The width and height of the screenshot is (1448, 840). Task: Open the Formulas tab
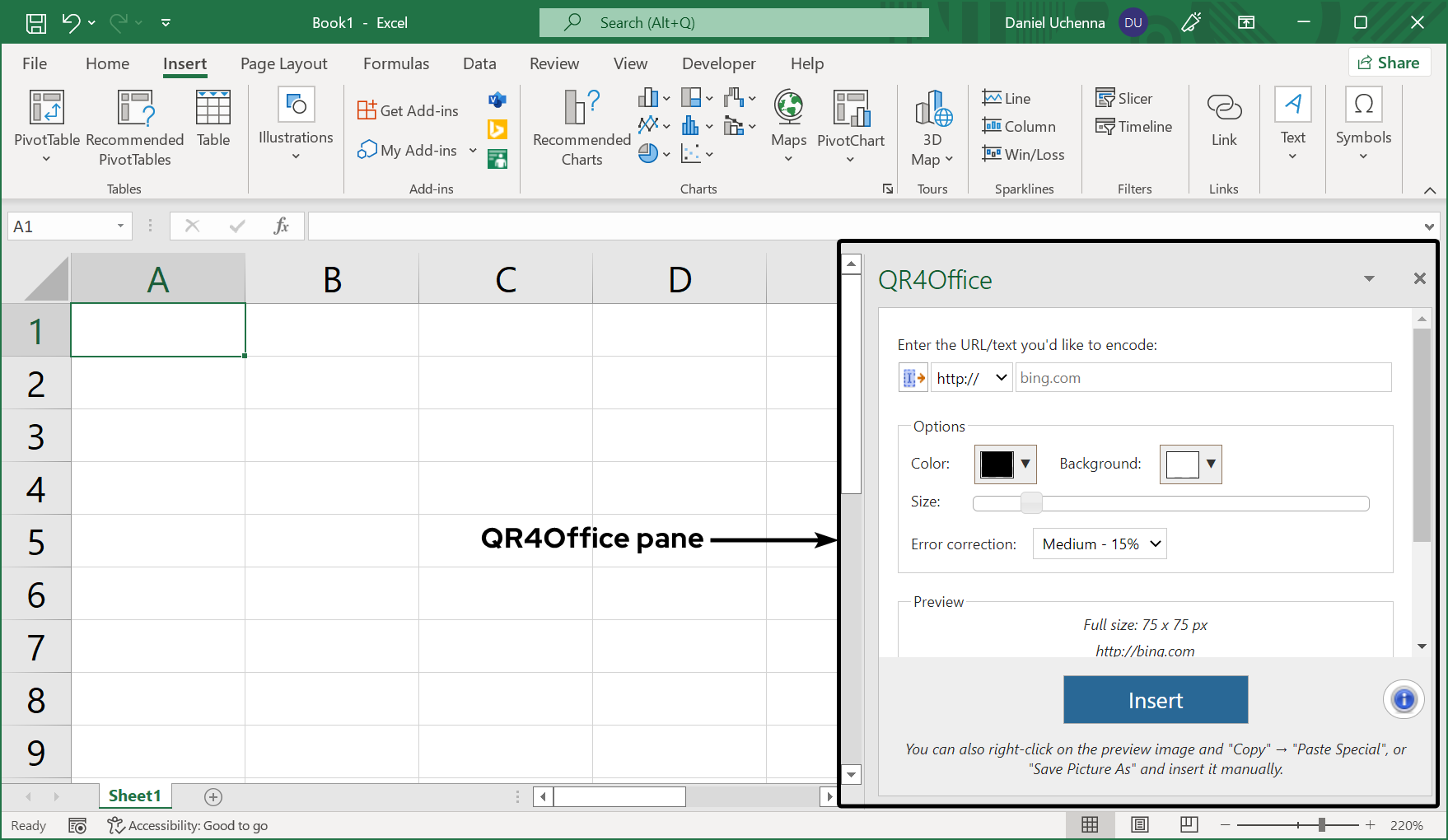[396, 63]
